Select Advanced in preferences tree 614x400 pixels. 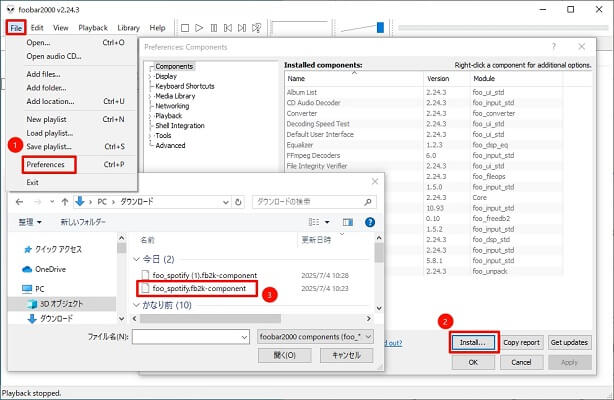coord(170,145)
